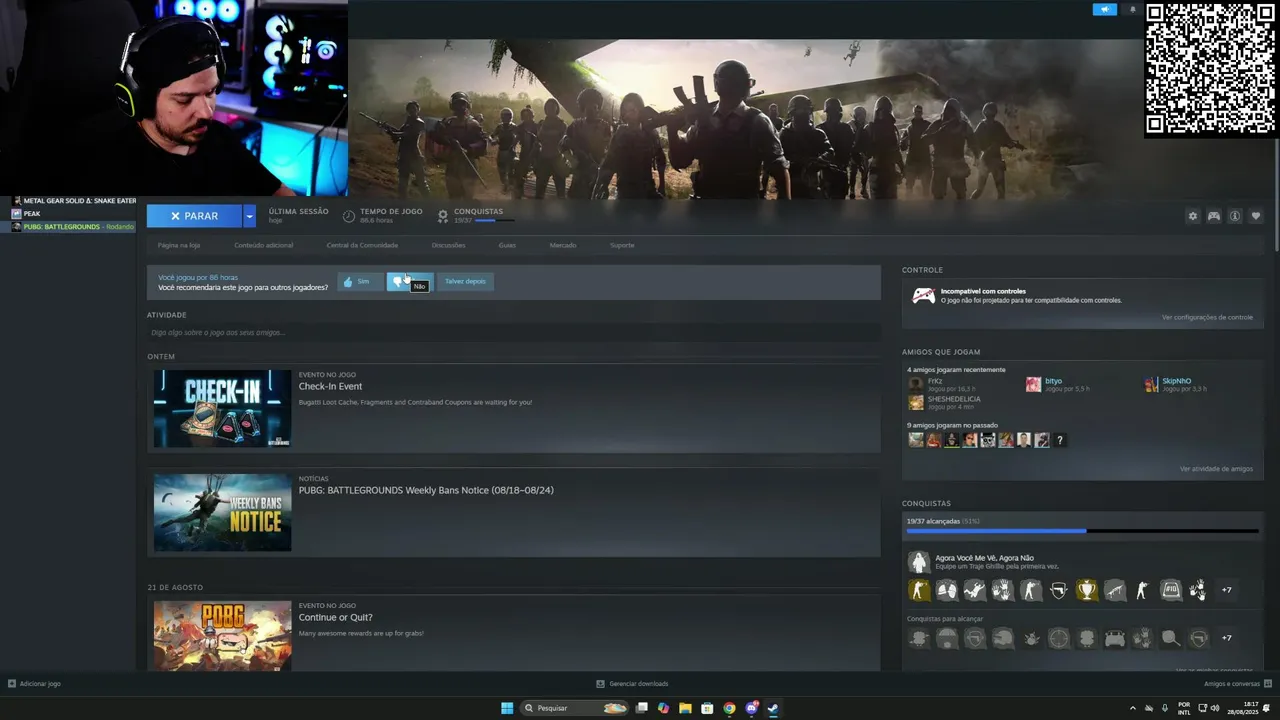The width and height of the screenshot is (1280, 720).
Task: Expand +7 more unlocked achievements
Action: [1227, 590]
